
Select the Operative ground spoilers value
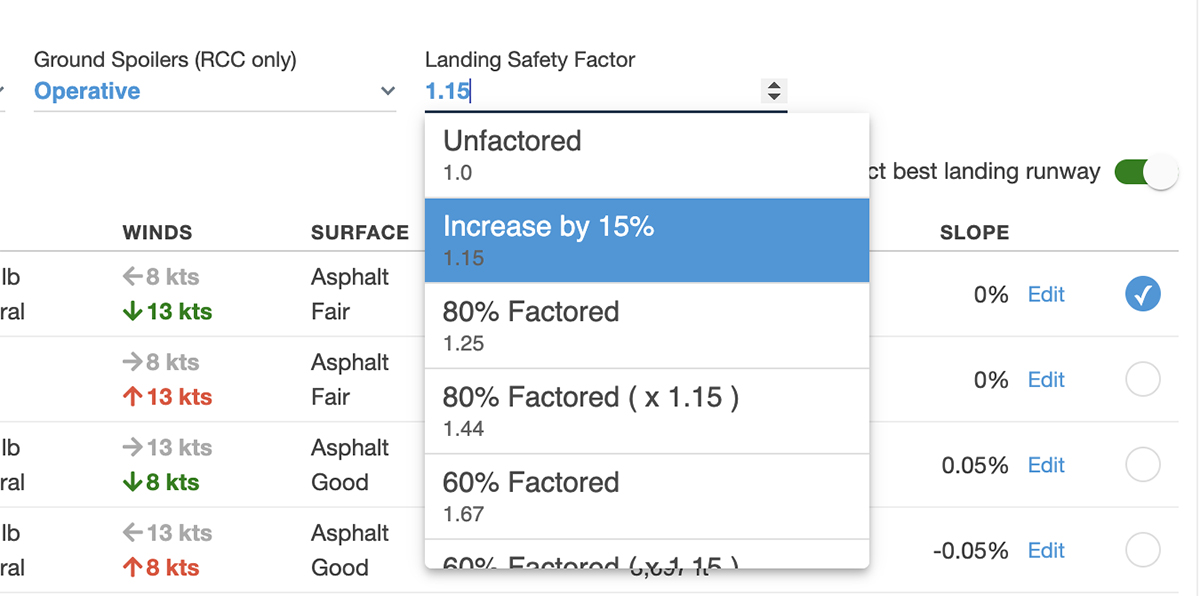87,92
